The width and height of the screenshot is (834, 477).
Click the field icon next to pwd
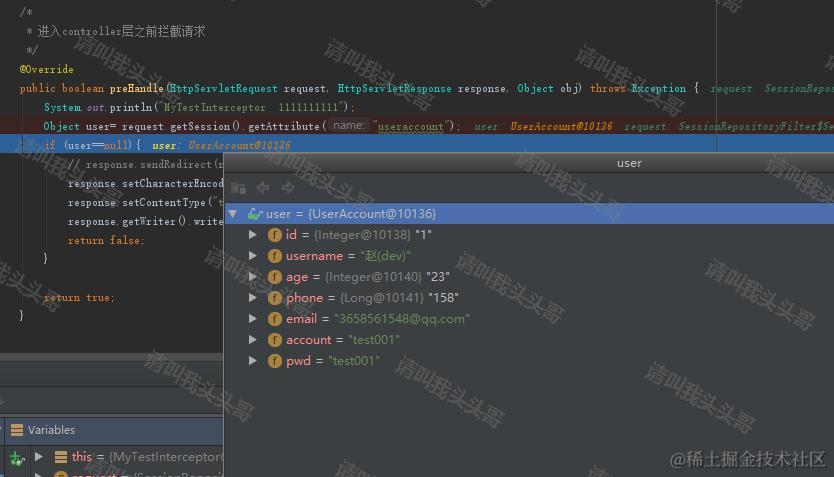click(x=274, y=361)
